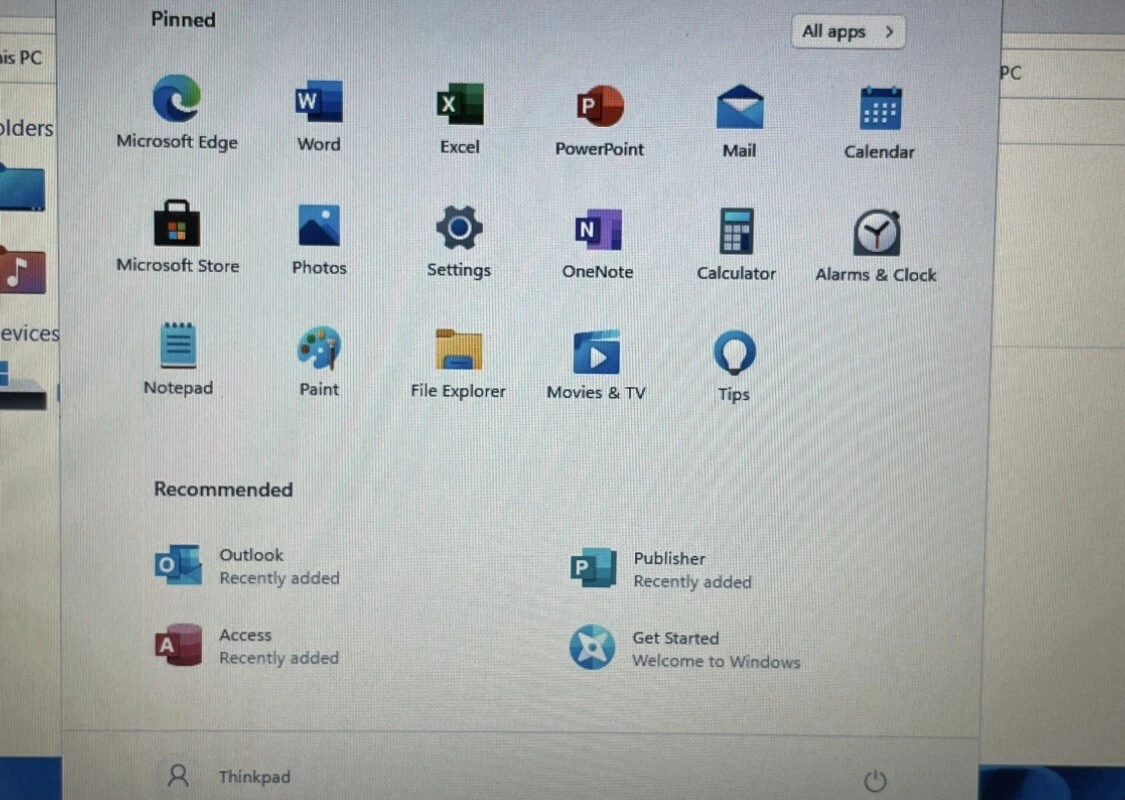Open the Mail app

(739, 121)
